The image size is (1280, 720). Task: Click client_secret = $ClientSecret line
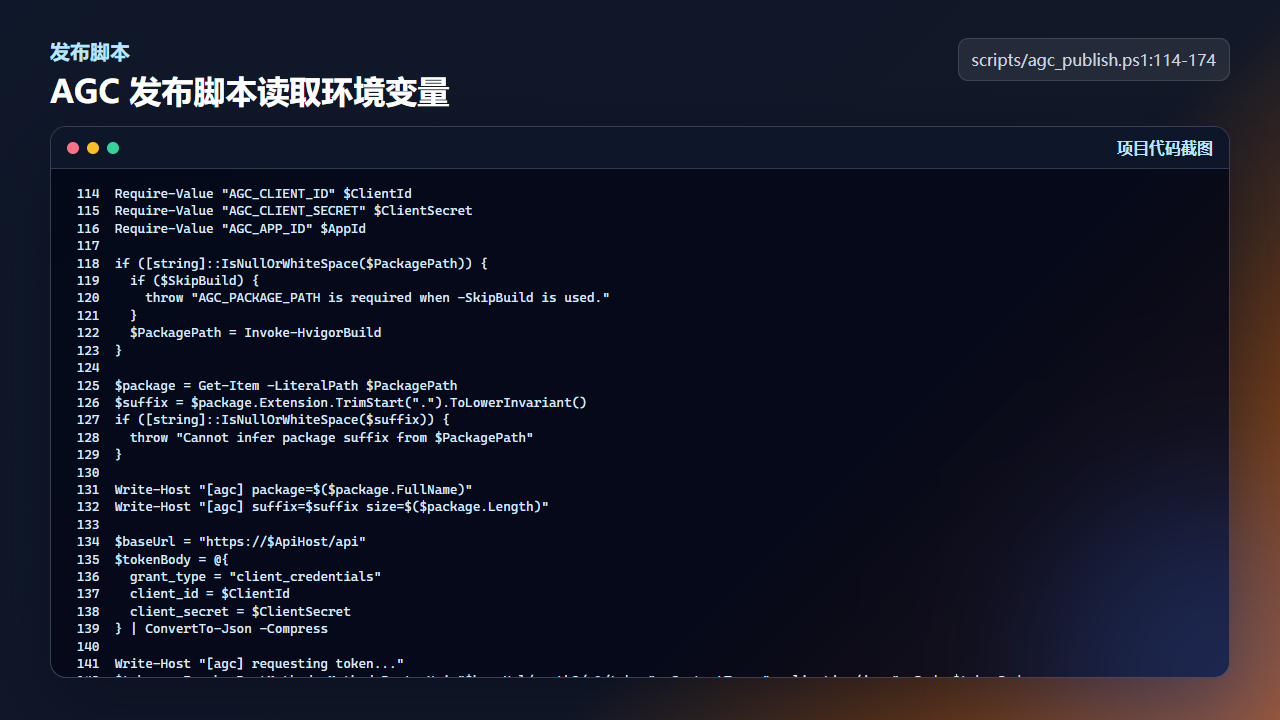[x=240, y=612]
